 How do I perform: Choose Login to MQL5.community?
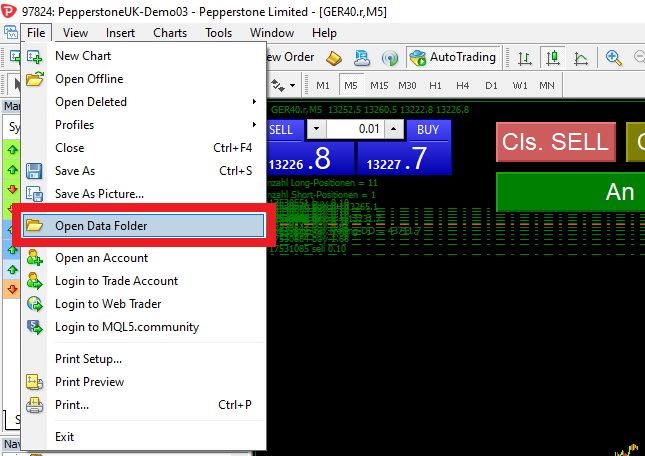[x=143, y=327]
